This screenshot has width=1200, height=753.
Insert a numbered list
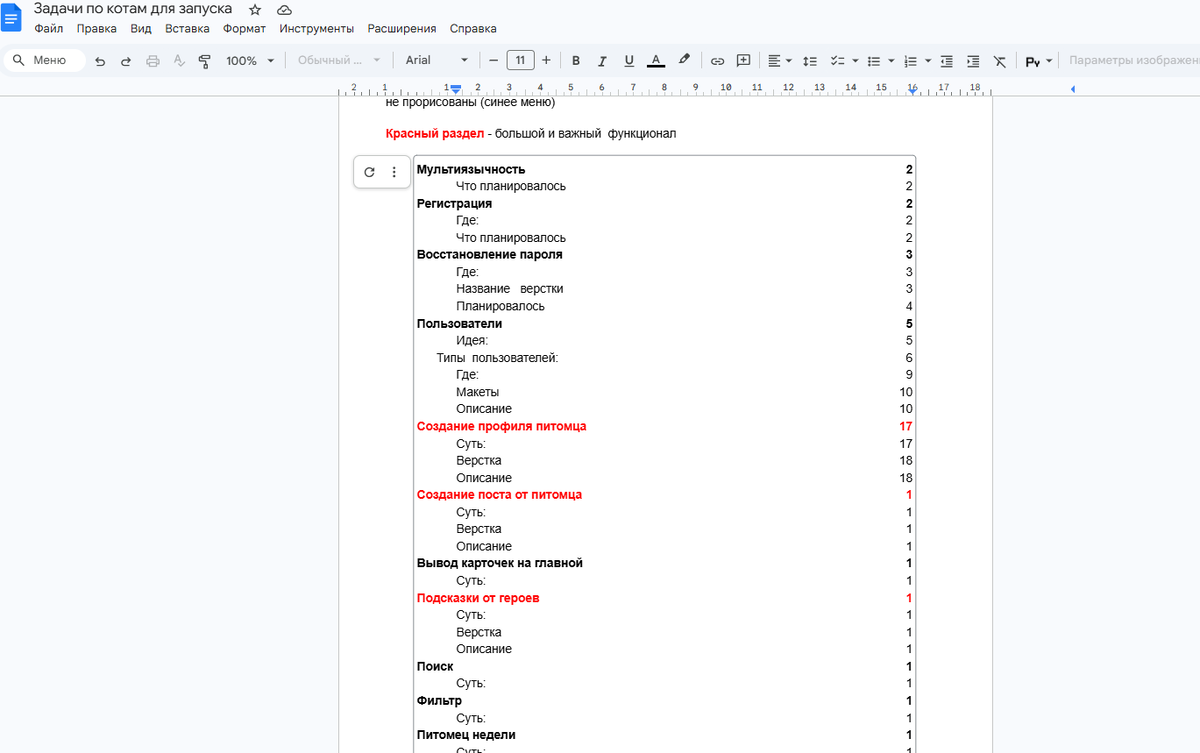point(910,61)
